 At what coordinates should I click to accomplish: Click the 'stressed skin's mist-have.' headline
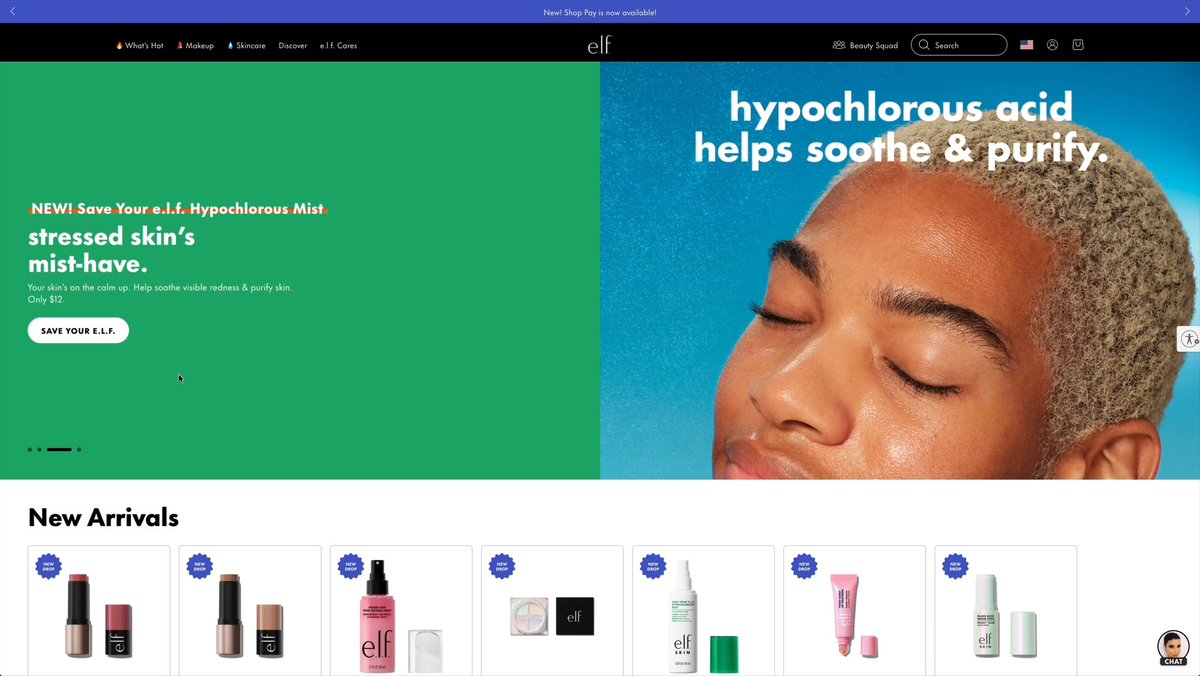[x=111, y=250]
